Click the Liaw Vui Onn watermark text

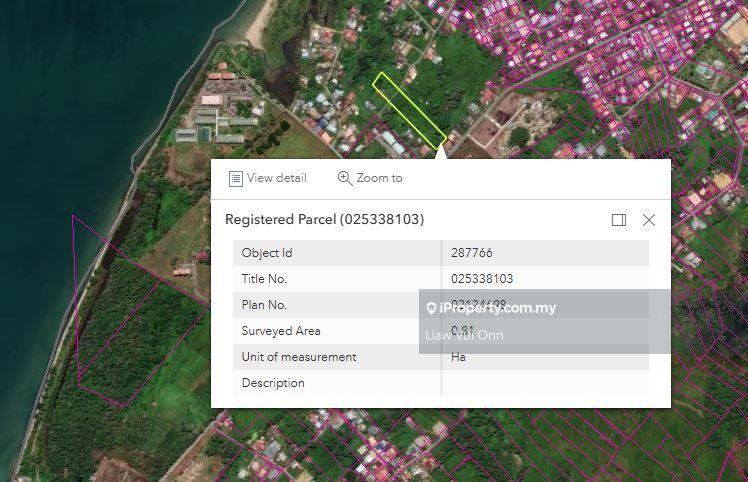[464, 335]
